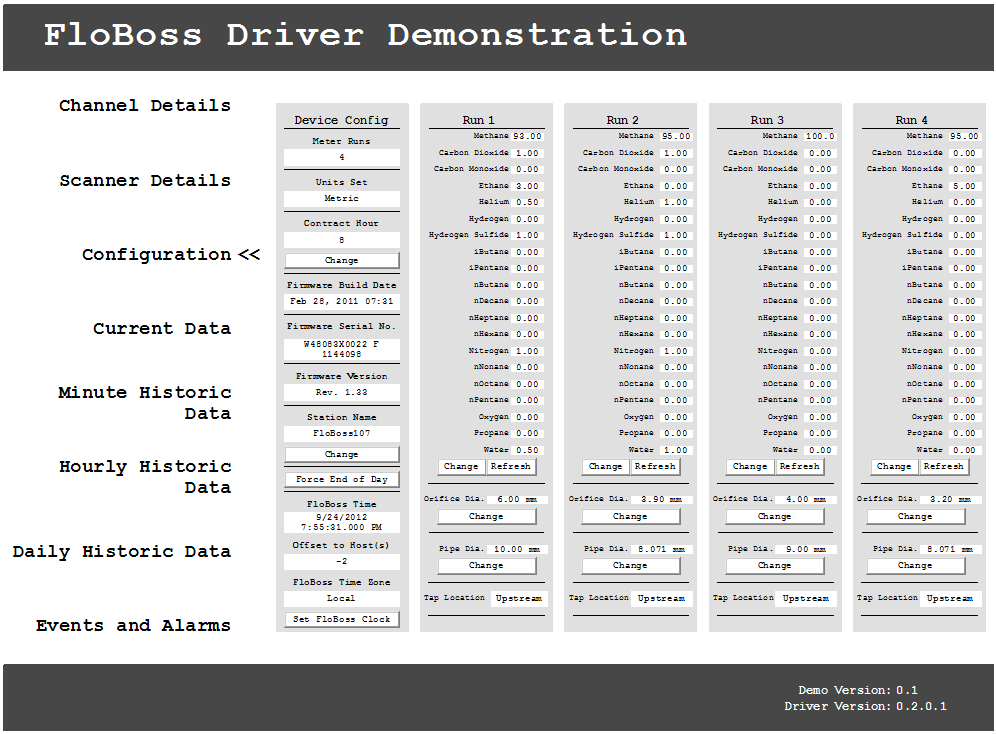Click Run 1 gas composition Change button

tap(461, 467)
